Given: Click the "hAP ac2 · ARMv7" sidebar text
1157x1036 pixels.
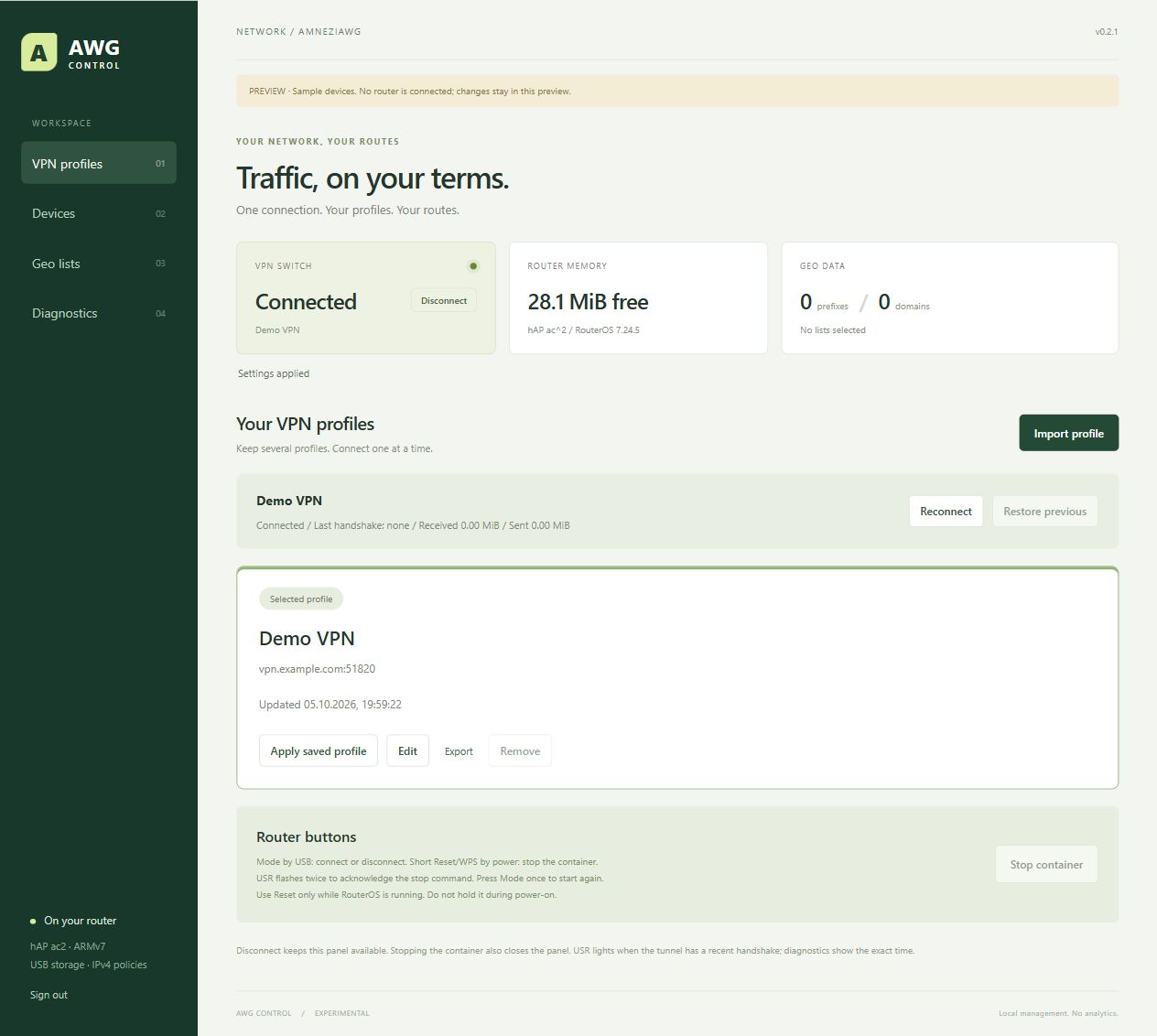Looking at the screenshot, I should pyautogui.click(x=68, y=946).
